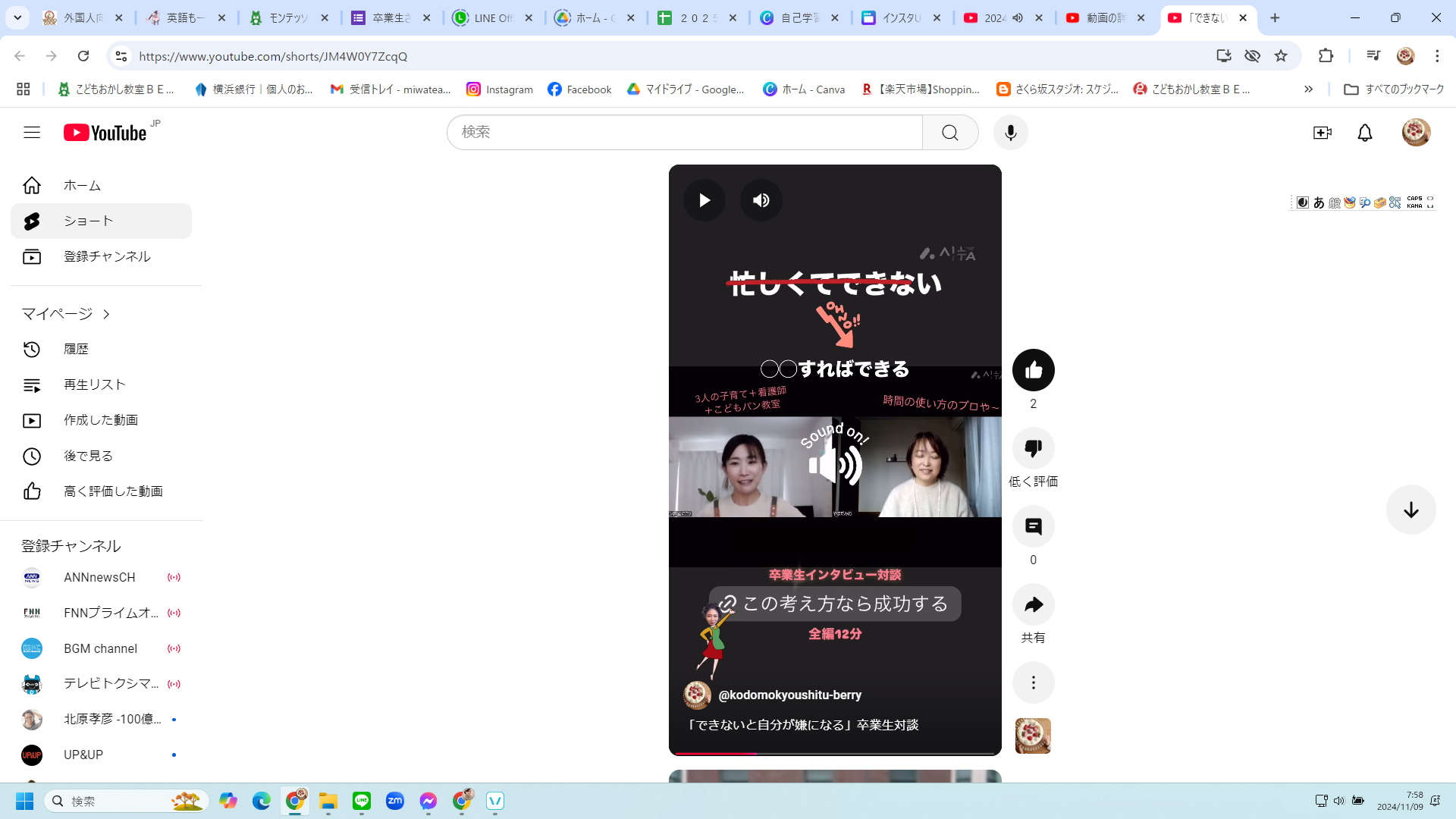Share this Short via arrow icon

pos(1033,604)
